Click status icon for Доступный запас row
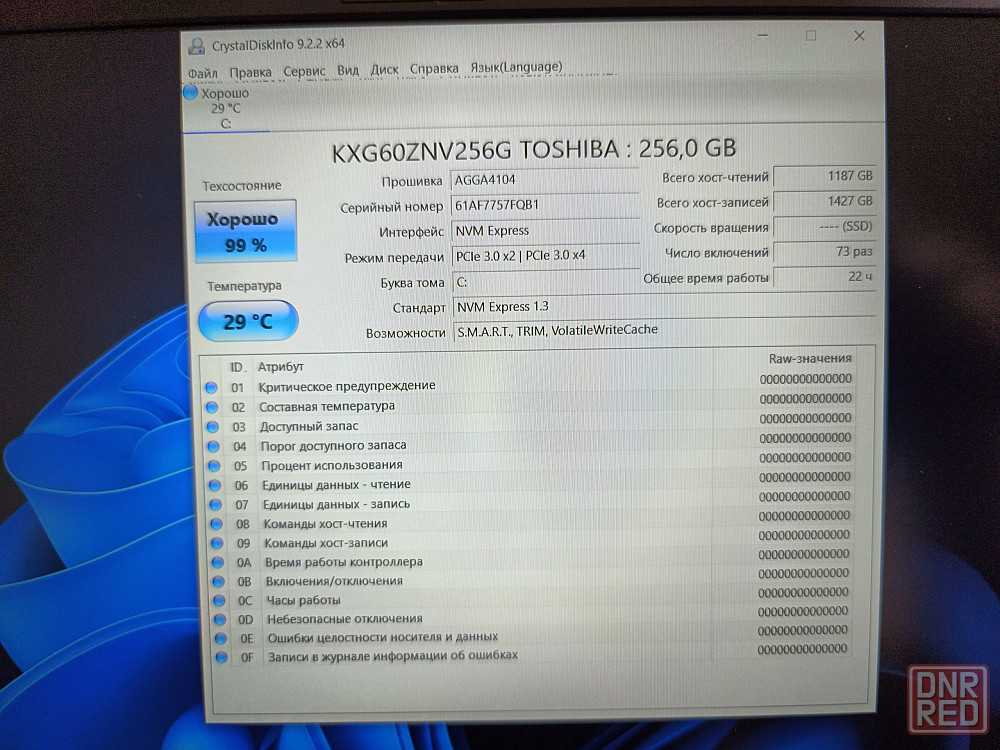Screen dimensions: 1000x750 tap(212, 427)
